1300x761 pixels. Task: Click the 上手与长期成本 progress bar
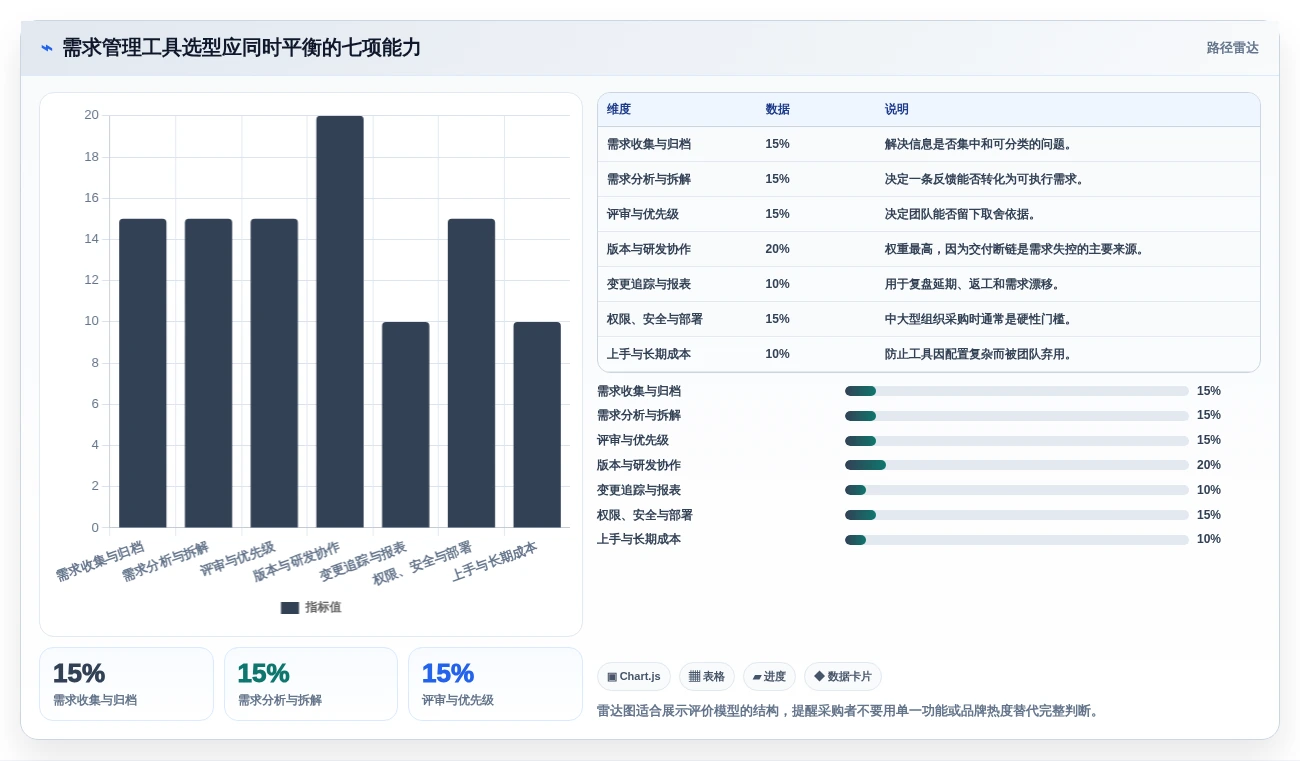coord(1017,539)
